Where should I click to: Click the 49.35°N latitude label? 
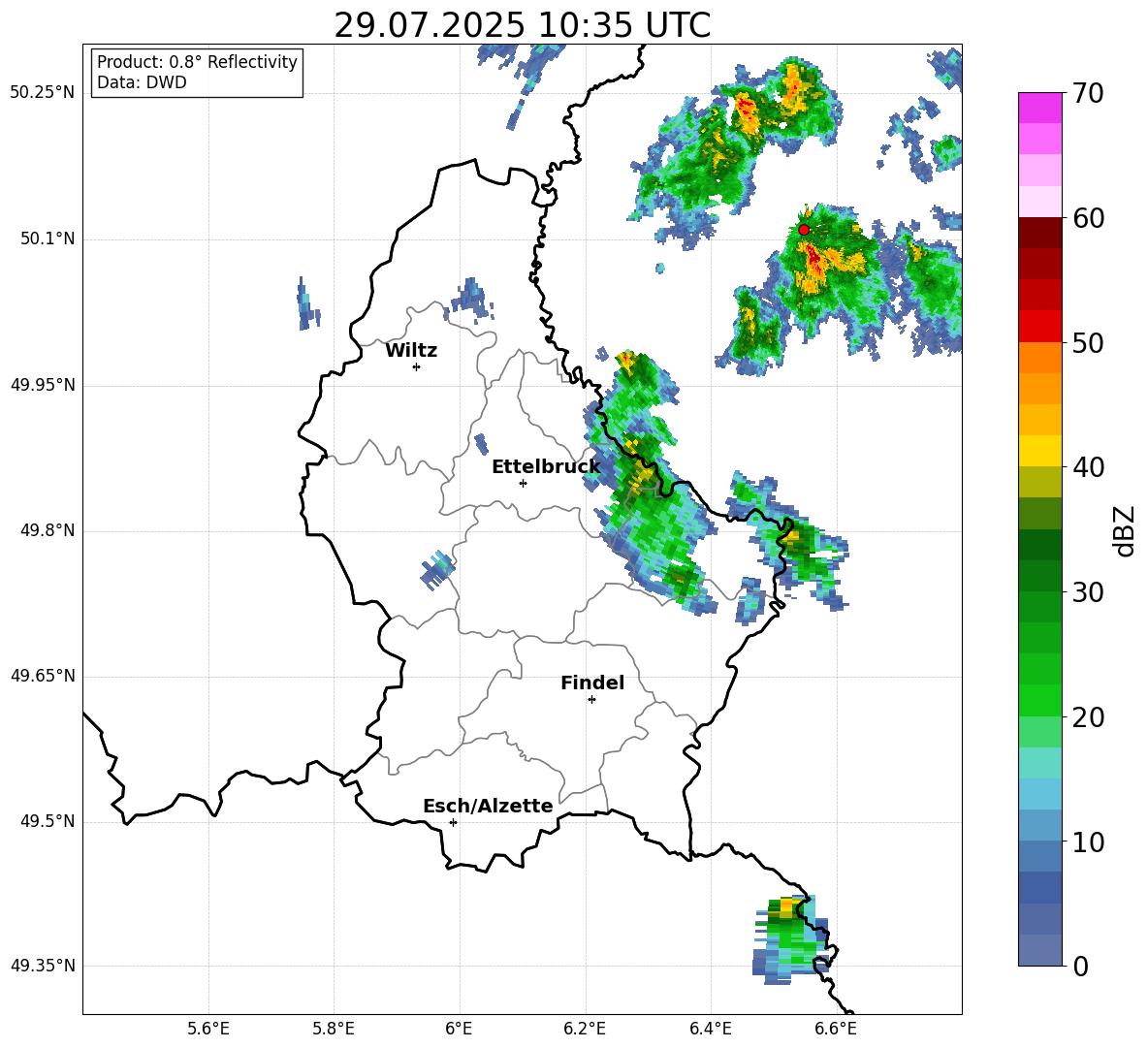(x=43, y=966)
